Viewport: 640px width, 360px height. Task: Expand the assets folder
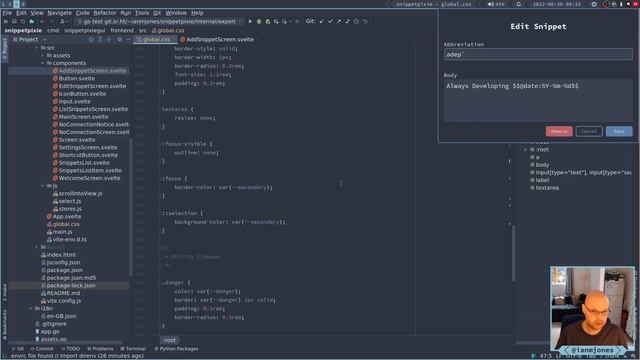point(42,56)
